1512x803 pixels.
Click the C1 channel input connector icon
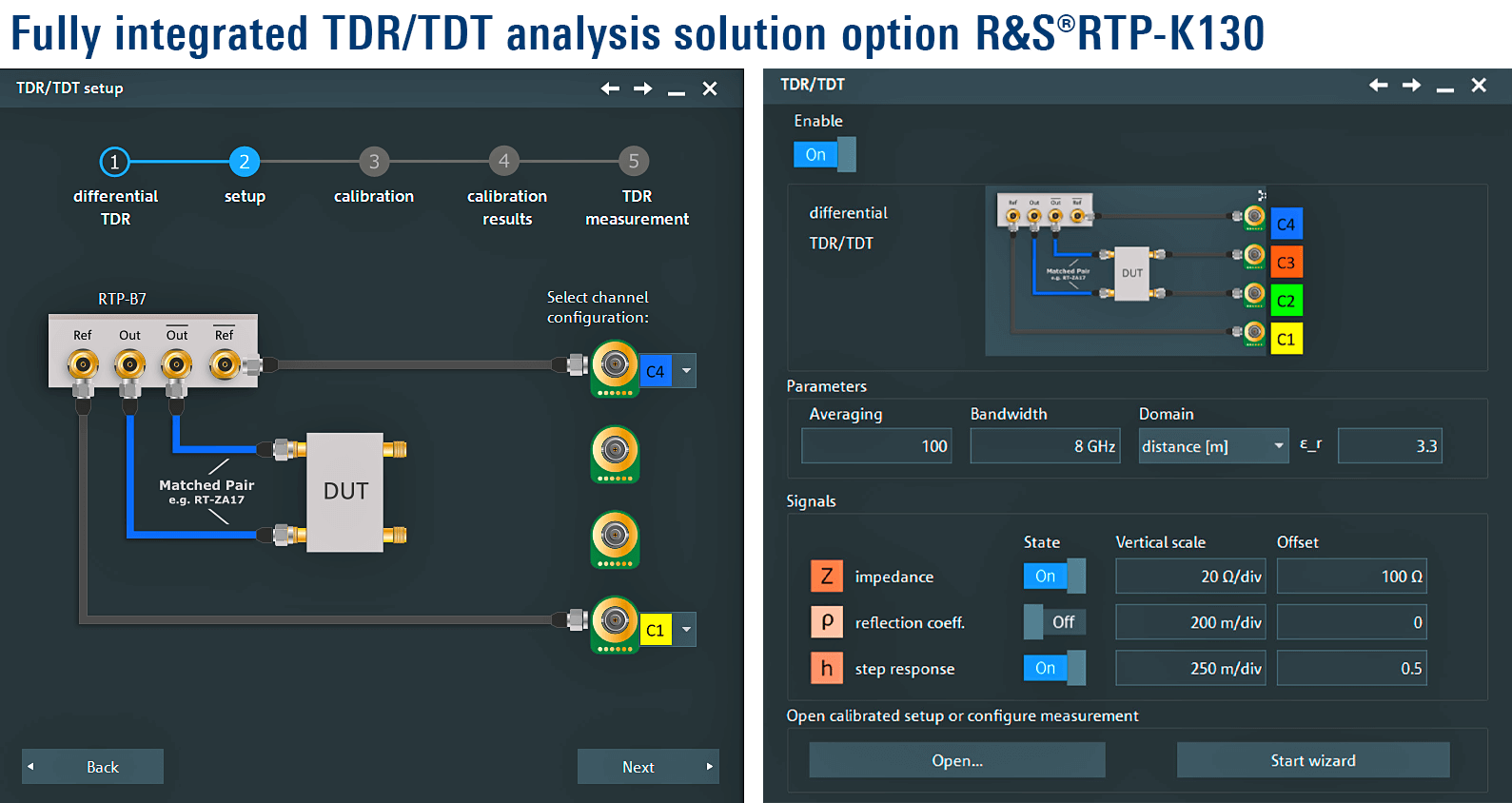point(615,625)
